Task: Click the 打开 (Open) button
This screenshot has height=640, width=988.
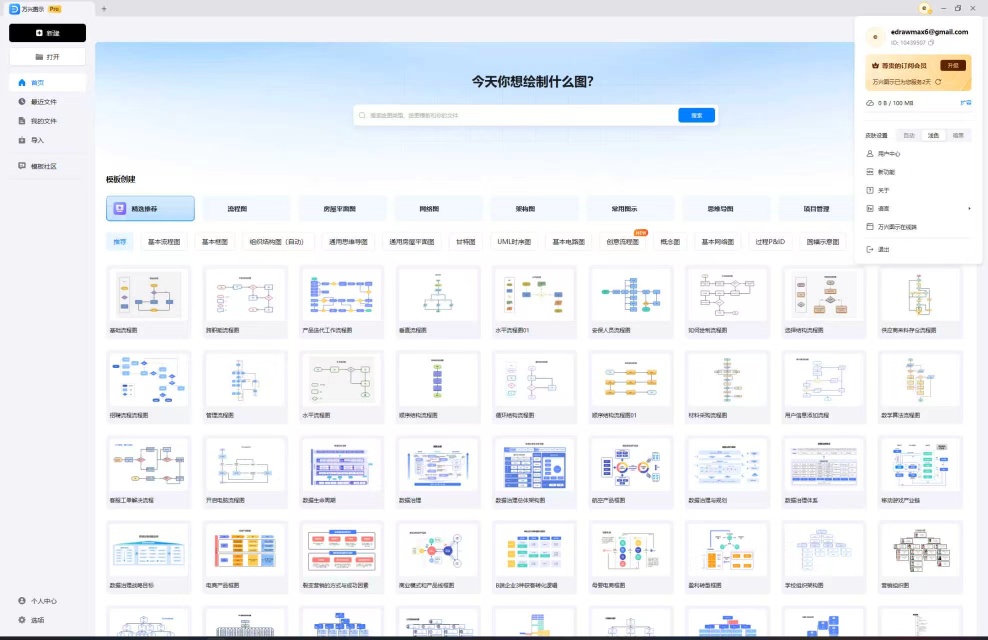Action: tap(47, 57)
